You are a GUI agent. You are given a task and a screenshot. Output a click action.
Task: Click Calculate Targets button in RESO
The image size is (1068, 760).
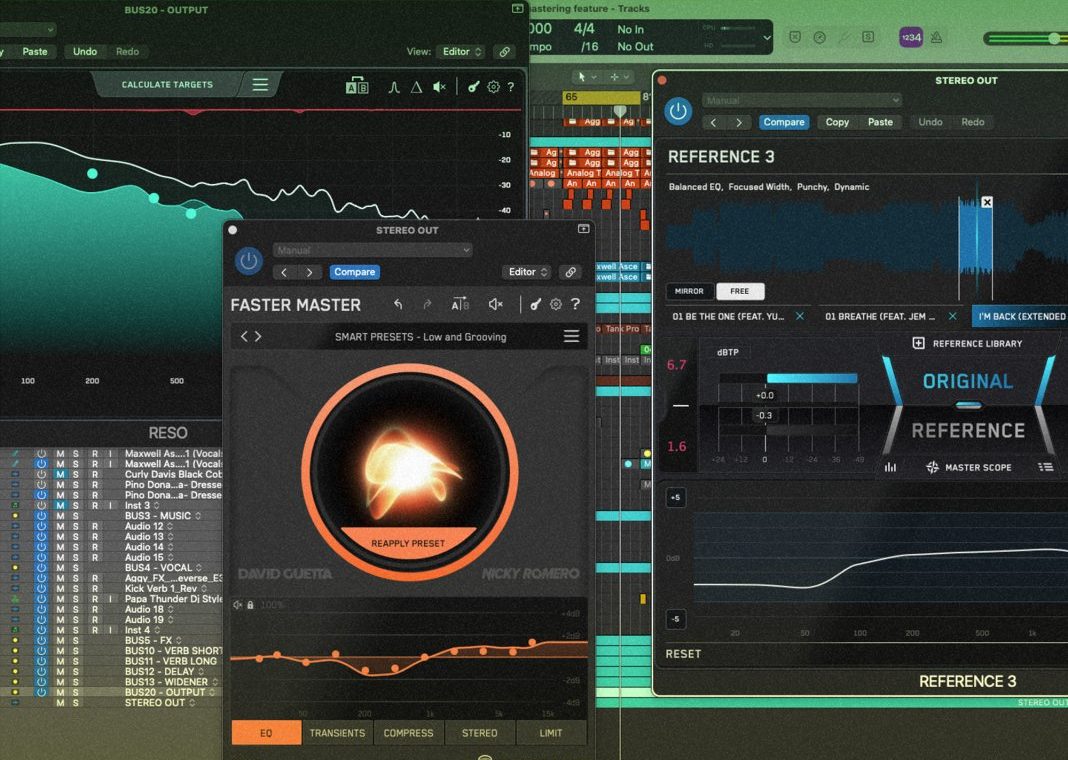(x=167, y=84)
